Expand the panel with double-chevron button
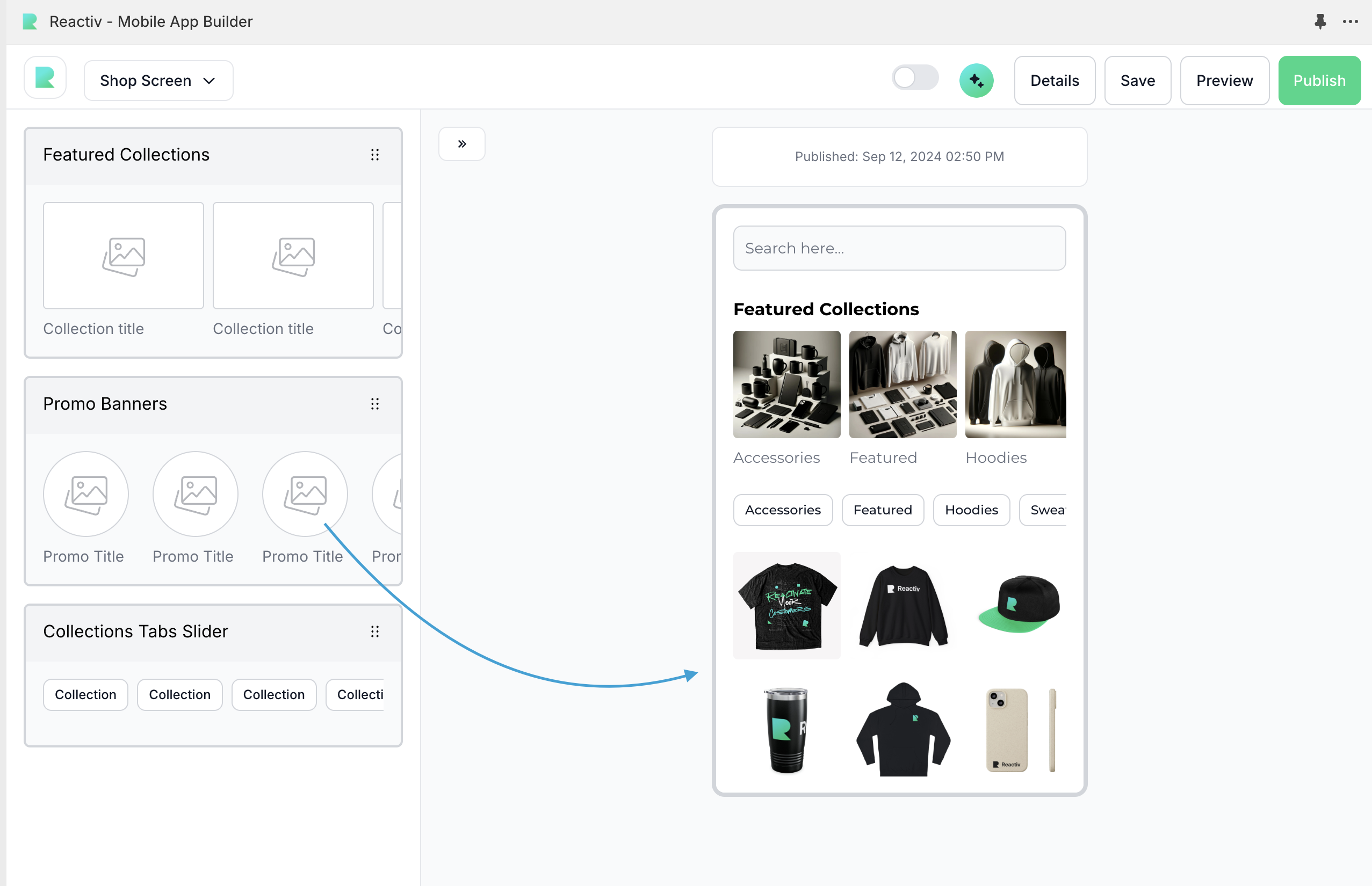This screenshot has width=1372, height=886. pos(461,144)
